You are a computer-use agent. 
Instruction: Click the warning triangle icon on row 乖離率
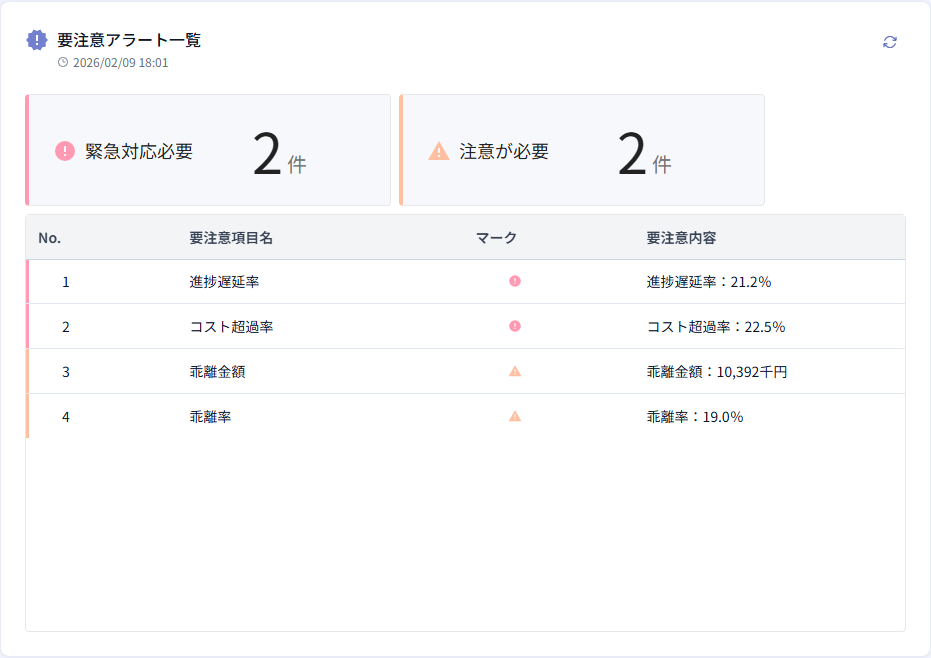point(514,417)
